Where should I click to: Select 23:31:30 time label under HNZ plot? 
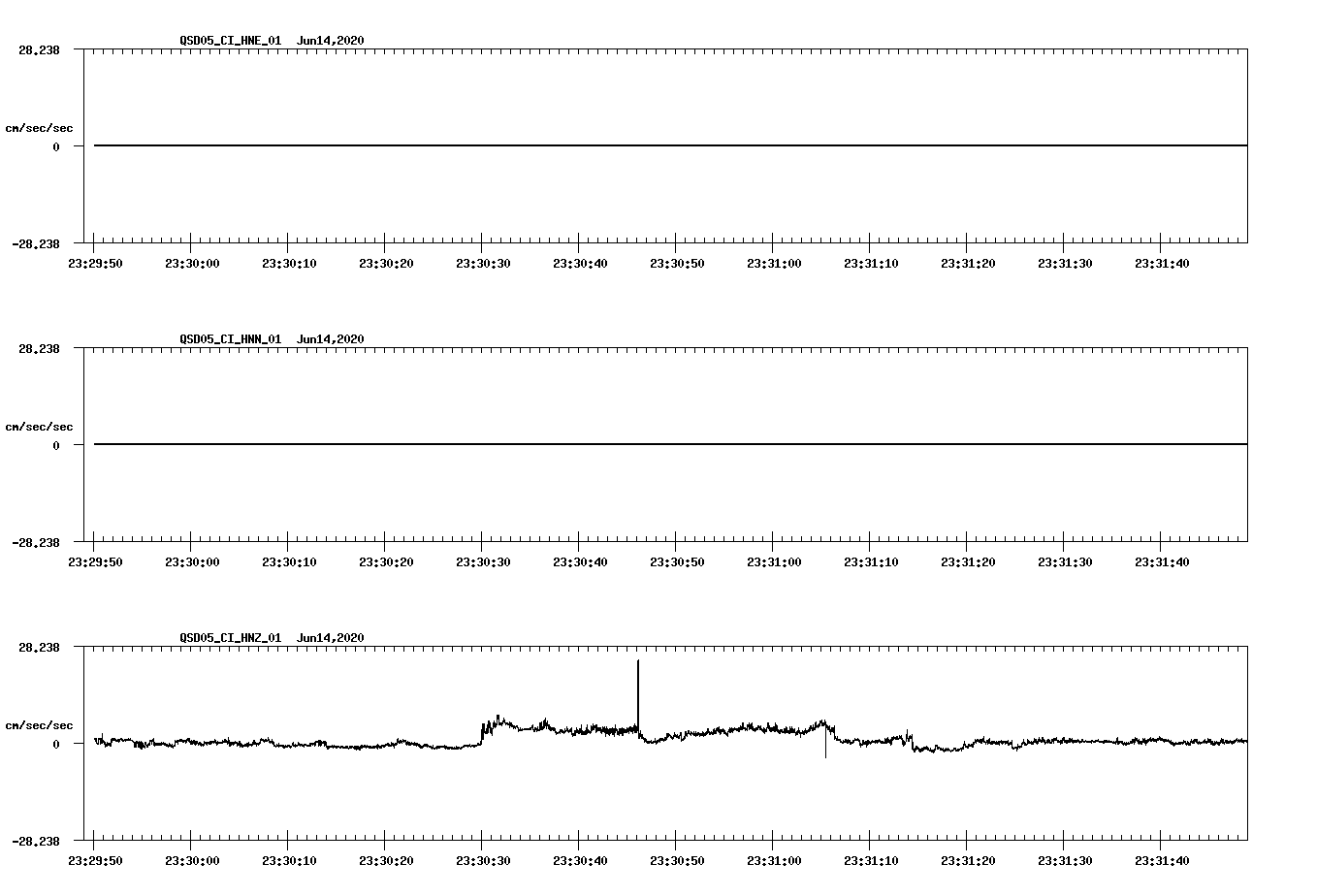[x=1065, y=861]
